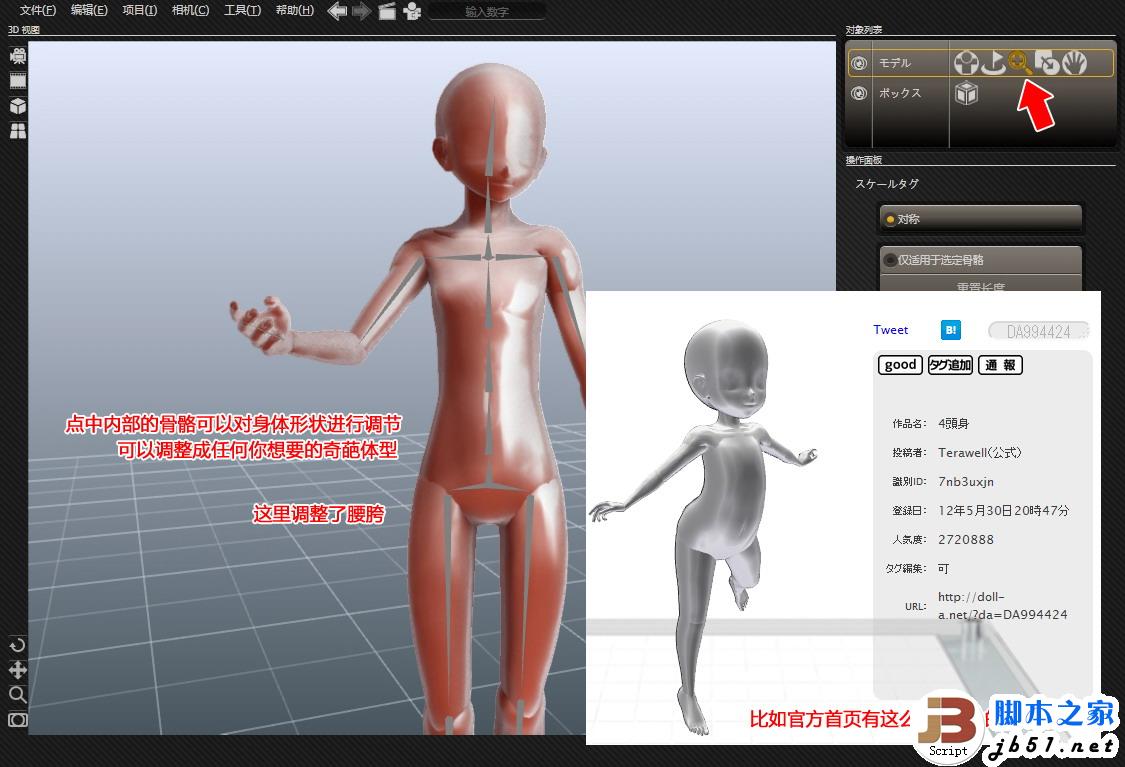Click the 4頭身 work name text
Image resolution: width=1125 pixels, height=767 pixels.
coord(954,423)
